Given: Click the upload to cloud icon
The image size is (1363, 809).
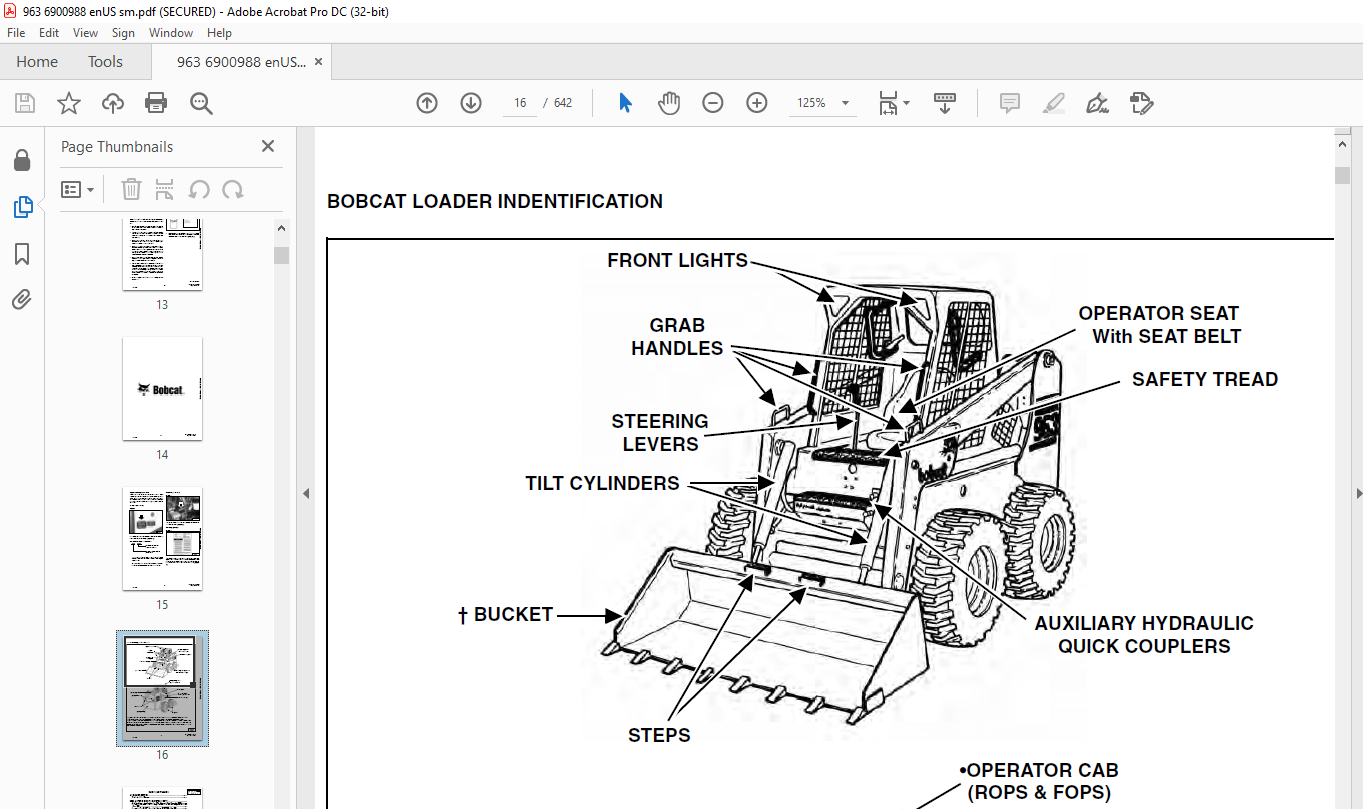Looking at the screenshot, I should (113, 103).
